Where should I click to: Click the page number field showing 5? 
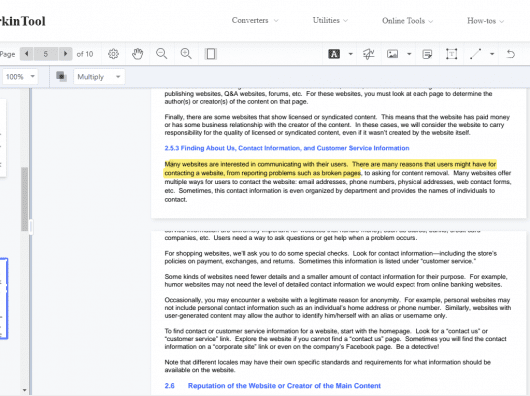(x=46, y=54)
